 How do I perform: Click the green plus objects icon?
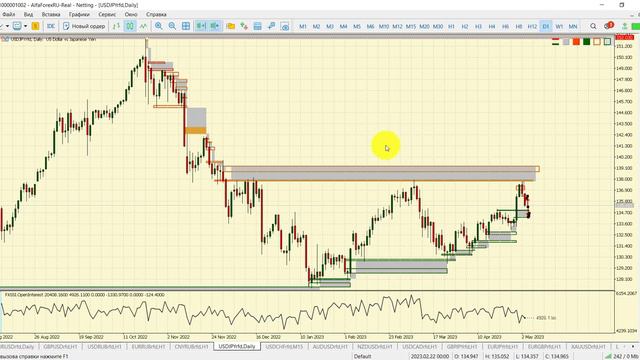[x=244, y=26]
